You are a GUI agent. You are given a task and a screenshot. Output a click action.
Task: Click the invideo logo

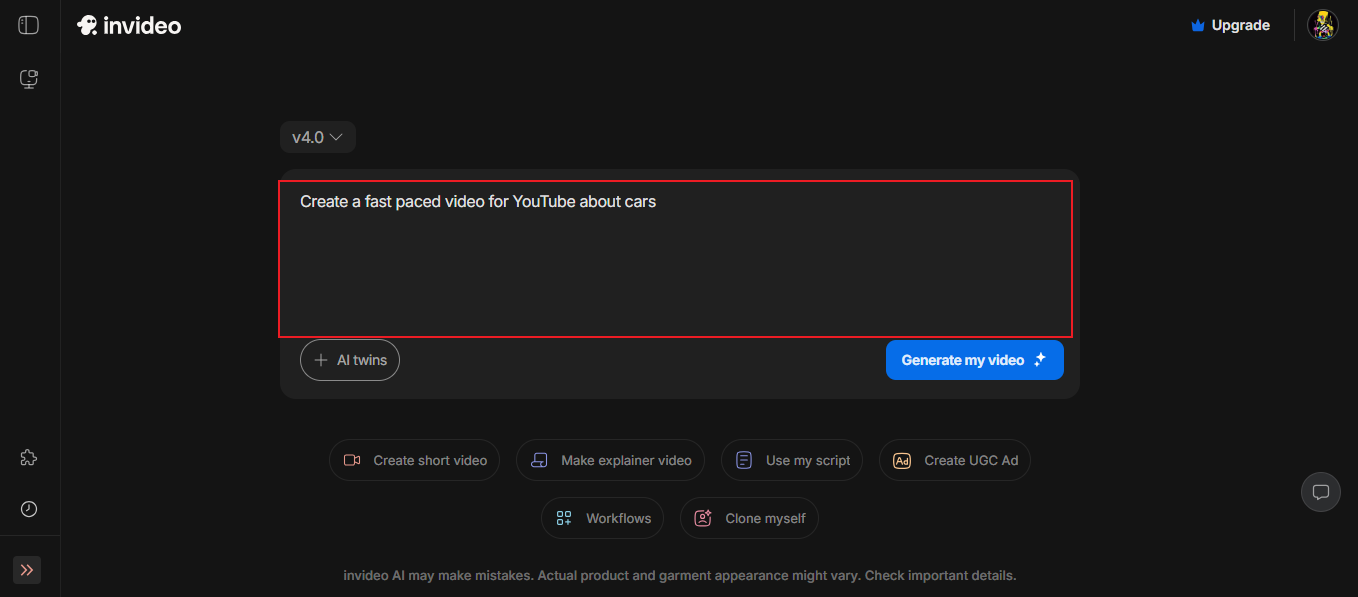coord(129,26)
